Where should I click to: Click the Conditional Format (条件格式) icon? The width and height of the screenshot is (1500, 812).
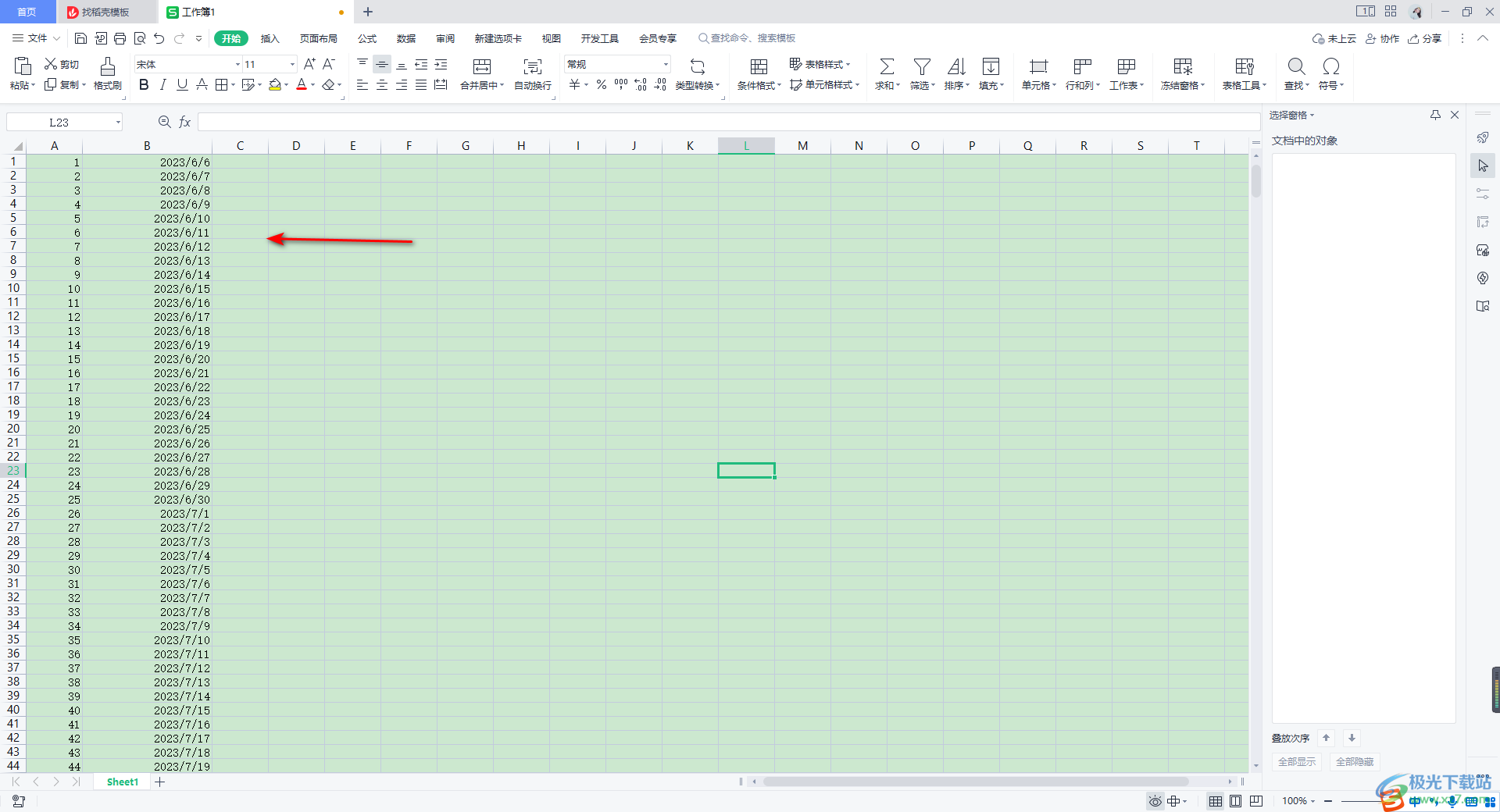tap(759, 66)
